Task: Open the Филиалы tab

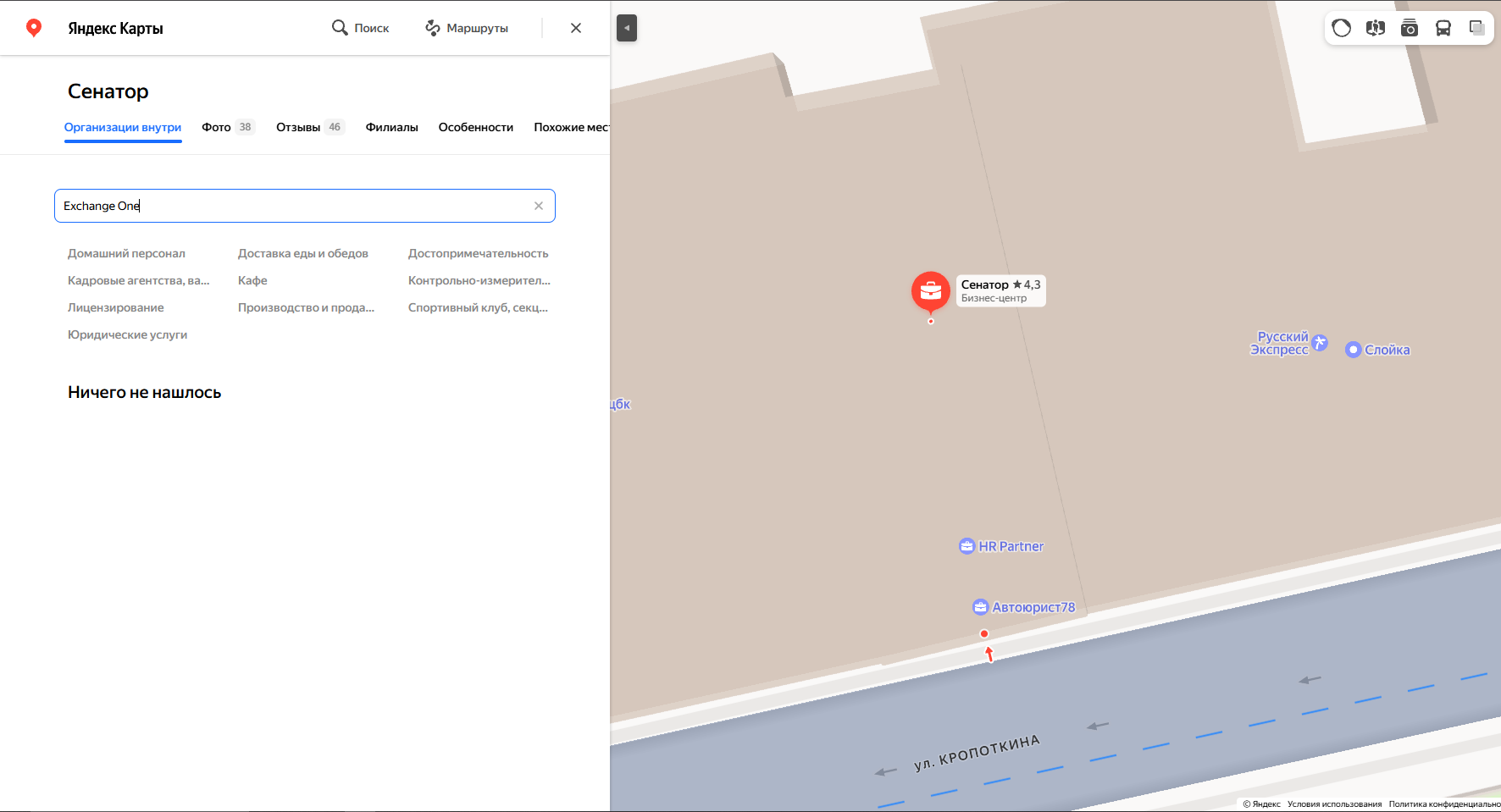Action: click(x=392, y=127)
